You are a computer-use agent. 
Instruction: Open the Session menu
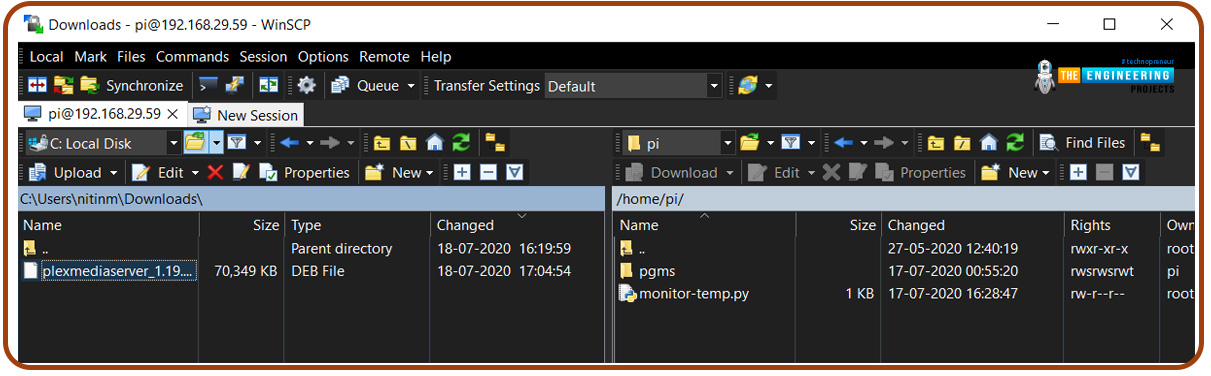pyautogui.click(x=263, y=57)
